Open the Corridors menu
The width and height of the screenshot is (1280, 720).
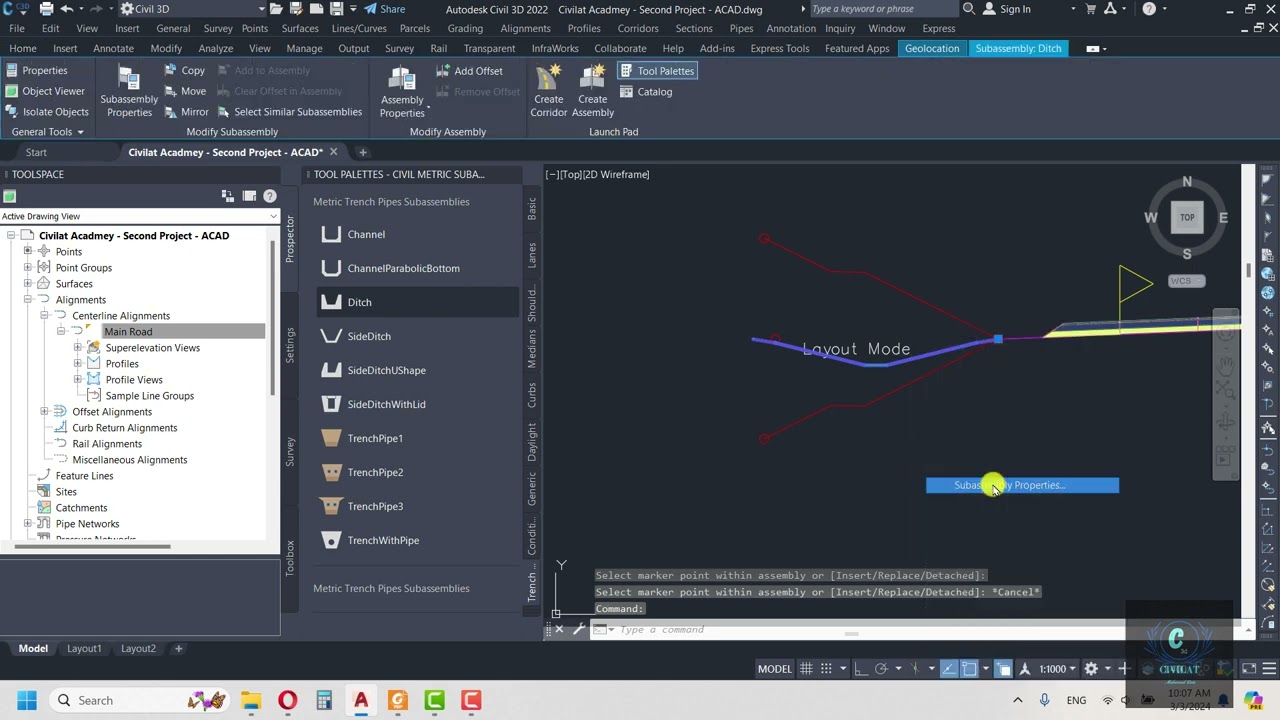pyautogui.click(x=638, y=29)
